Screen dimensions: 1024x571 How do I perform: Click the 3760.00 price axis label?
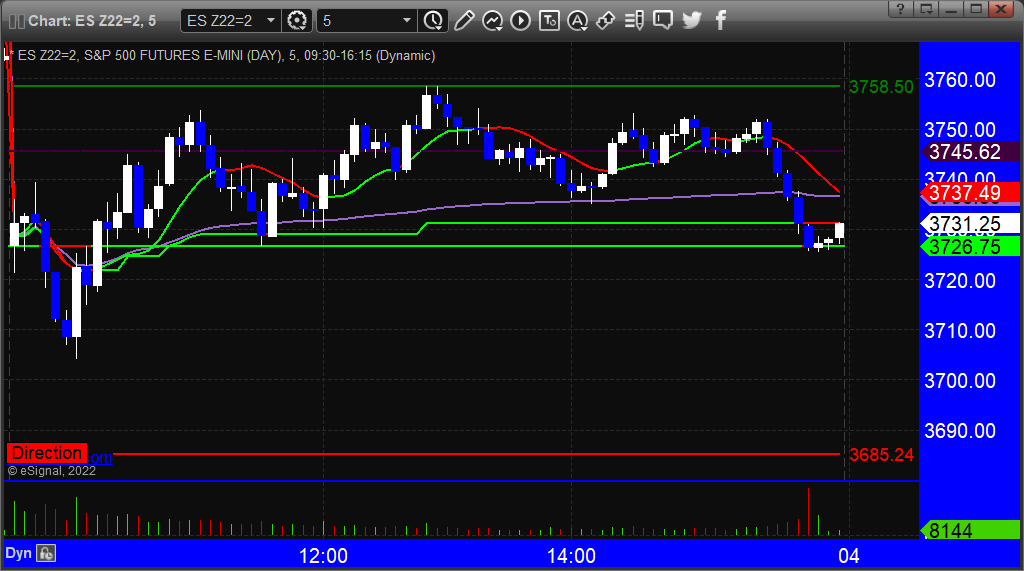[x=960, y=80]
